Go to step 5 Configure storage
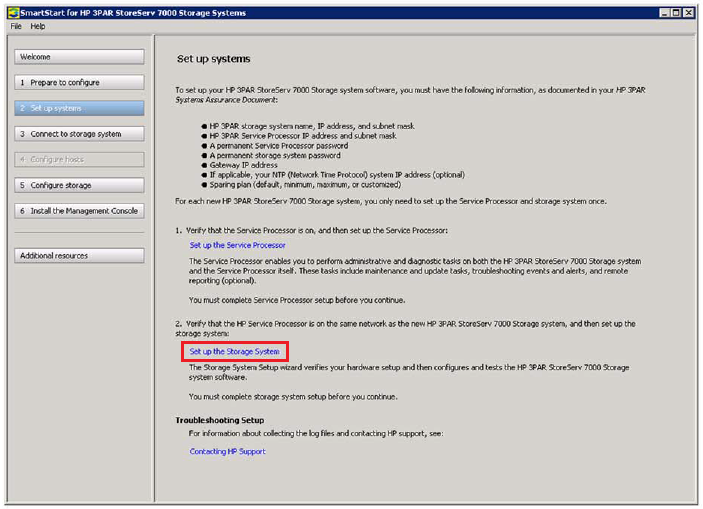 [80, 185]
